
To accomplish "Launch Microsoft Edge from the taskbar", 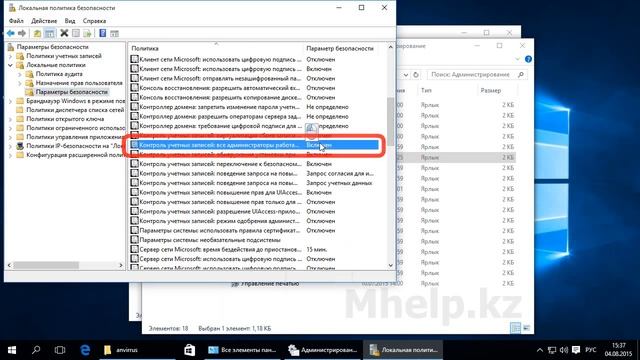I will 85,350.
